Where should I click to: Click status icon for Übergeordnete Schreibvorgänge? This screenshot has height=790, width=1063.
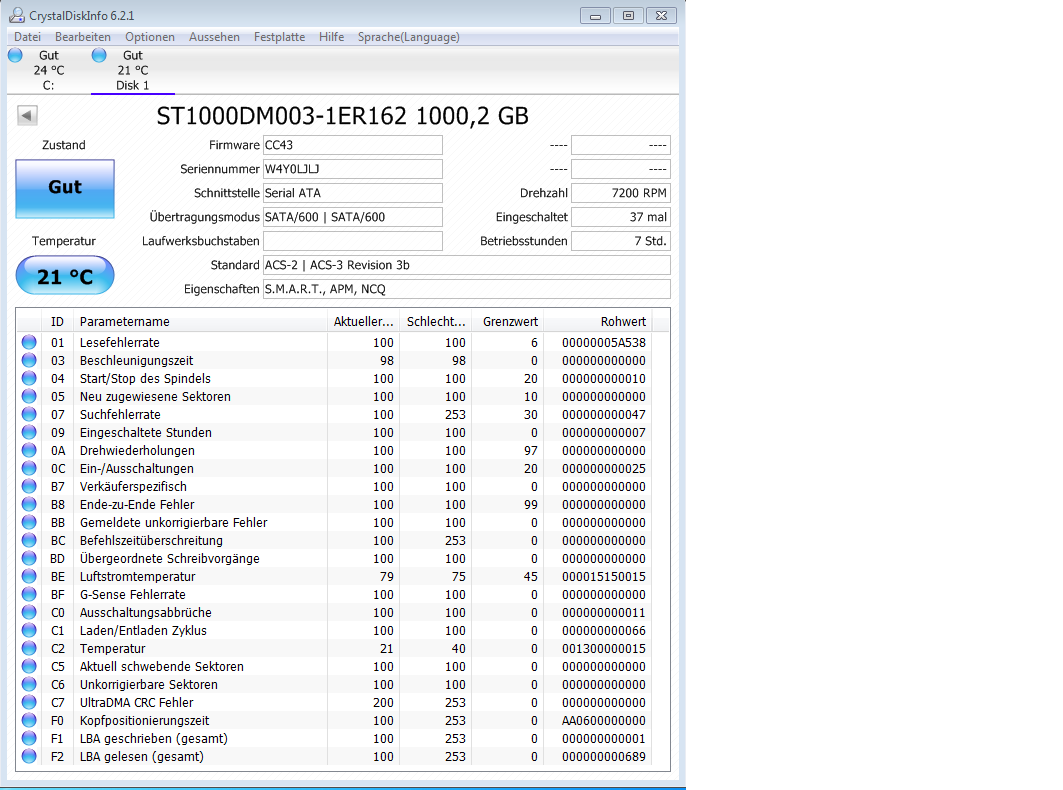tap(29, 558)
